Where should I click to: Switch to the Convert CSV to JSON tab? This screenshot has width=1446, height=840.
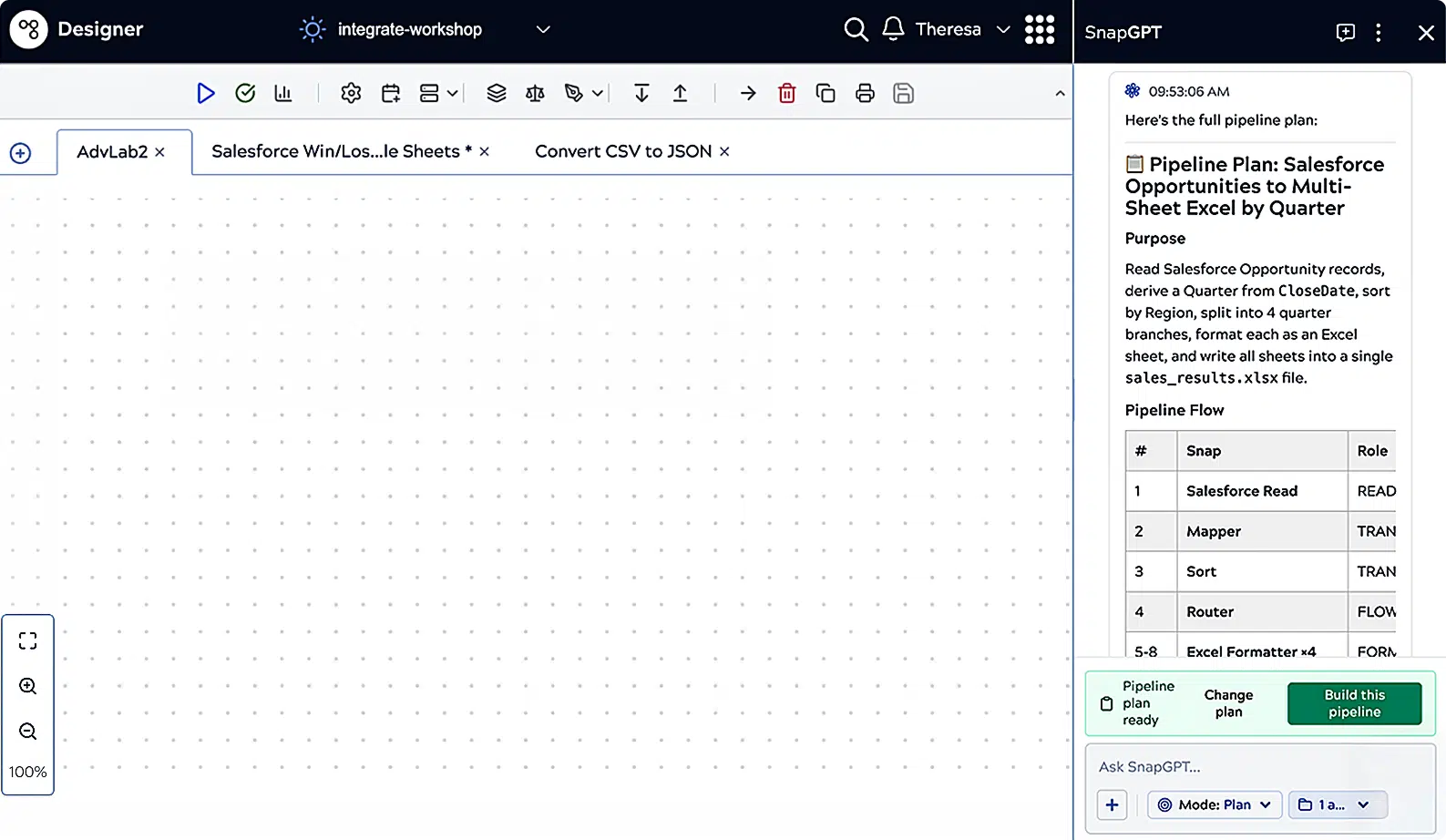point(623,151)
